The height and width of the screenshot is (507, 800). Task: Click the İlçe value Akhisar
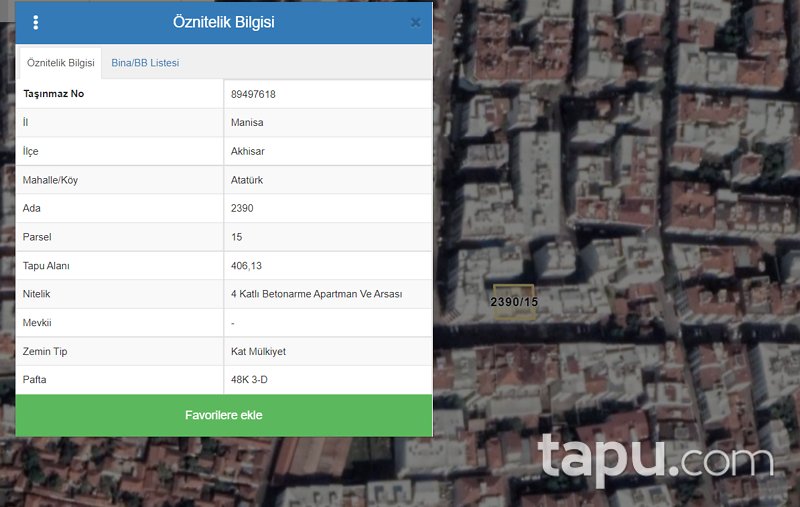pyautogui.click(x=247, y=151)
